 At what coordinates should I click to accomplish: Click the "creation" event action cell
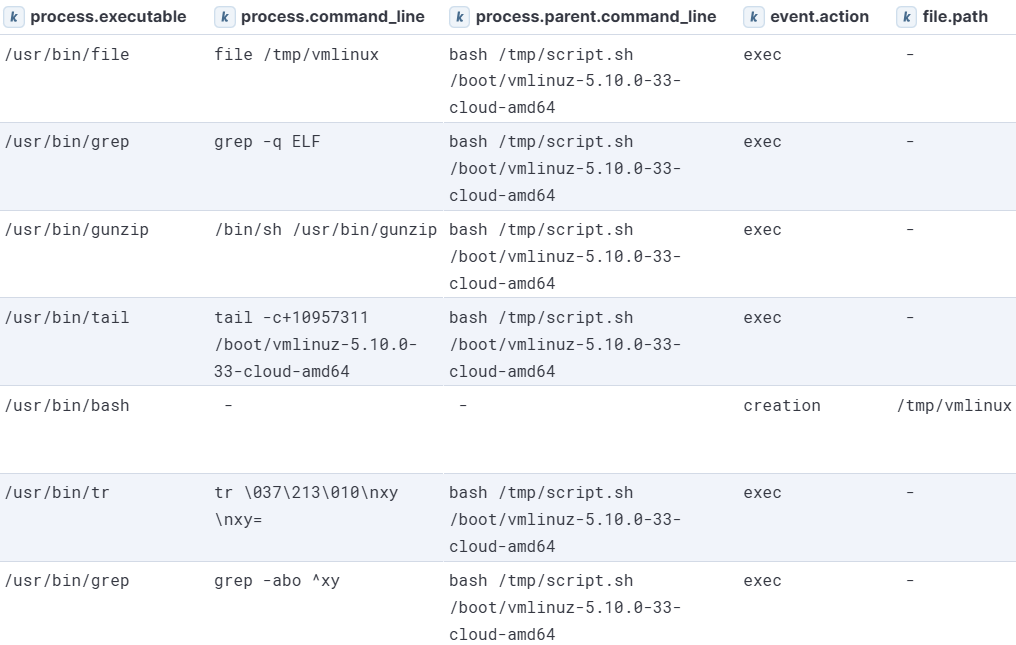(782, 406)
